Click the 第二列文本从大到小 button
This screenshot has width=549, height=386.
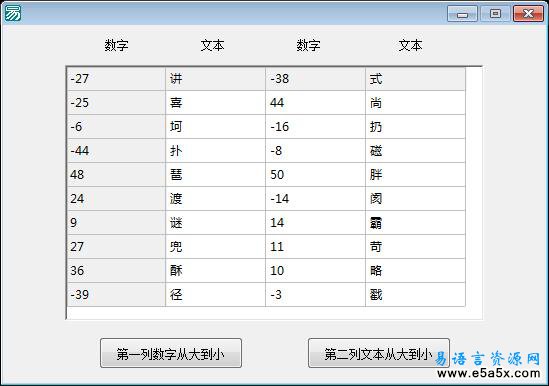tap(379, 353)
